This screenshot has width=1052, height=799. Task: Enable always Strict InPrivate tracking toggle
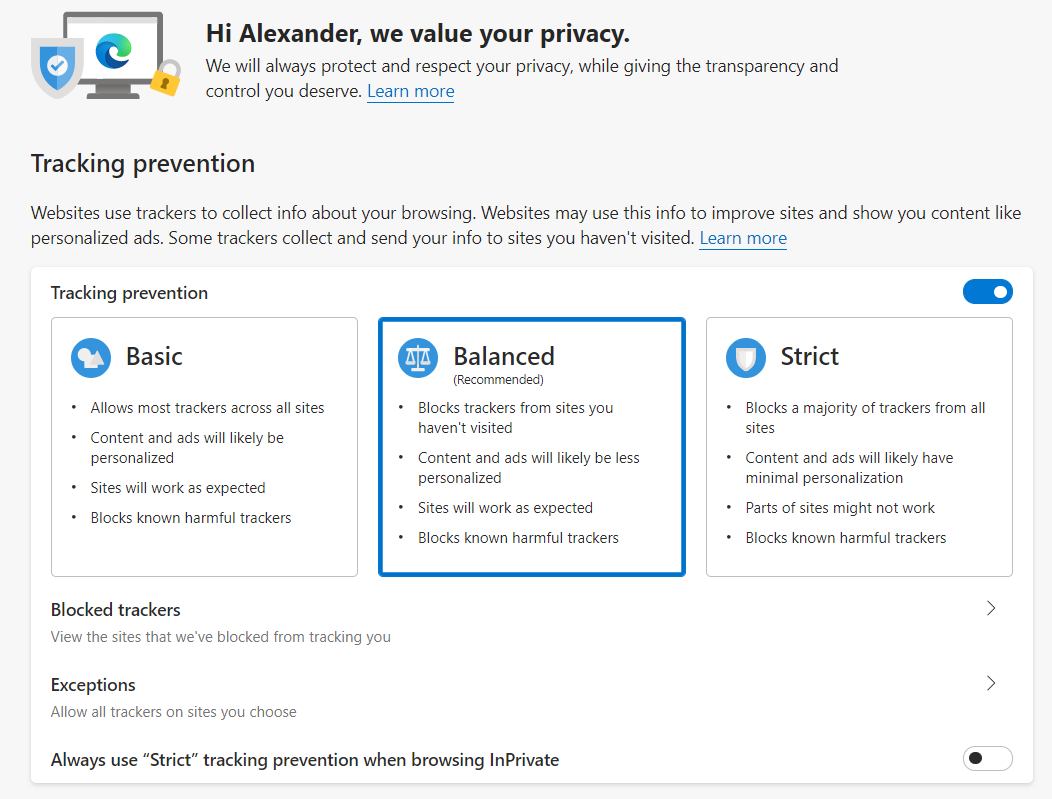point(988,758)
